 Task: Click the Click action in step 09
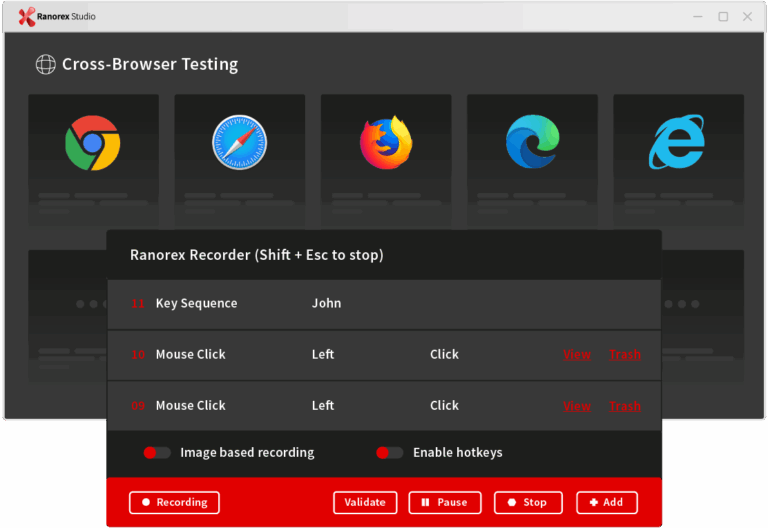(x=444, y=406)
